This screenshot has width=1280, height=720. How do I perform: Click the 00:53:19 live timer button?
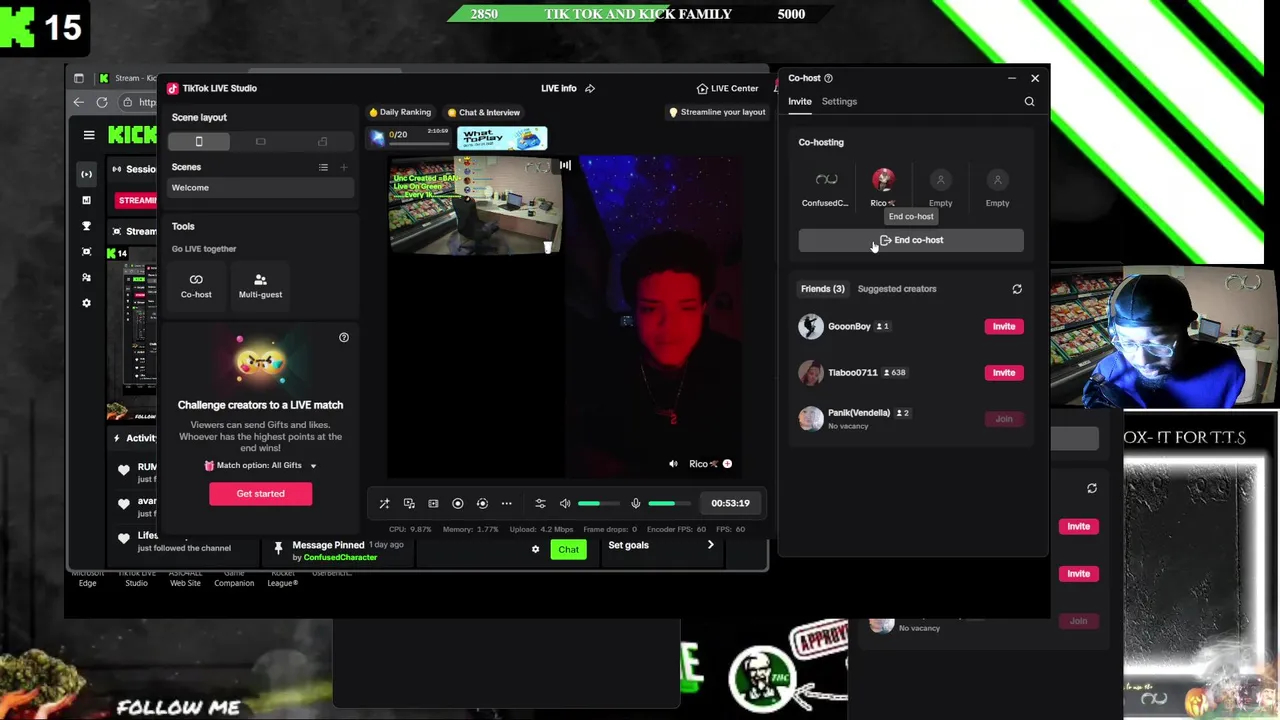point(730,503)
